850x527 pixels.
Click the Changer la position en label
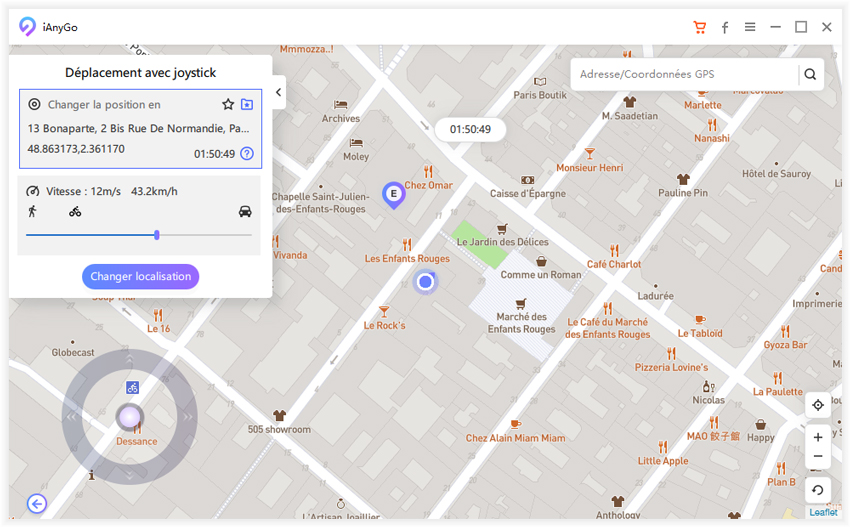(x=104, y=105)
